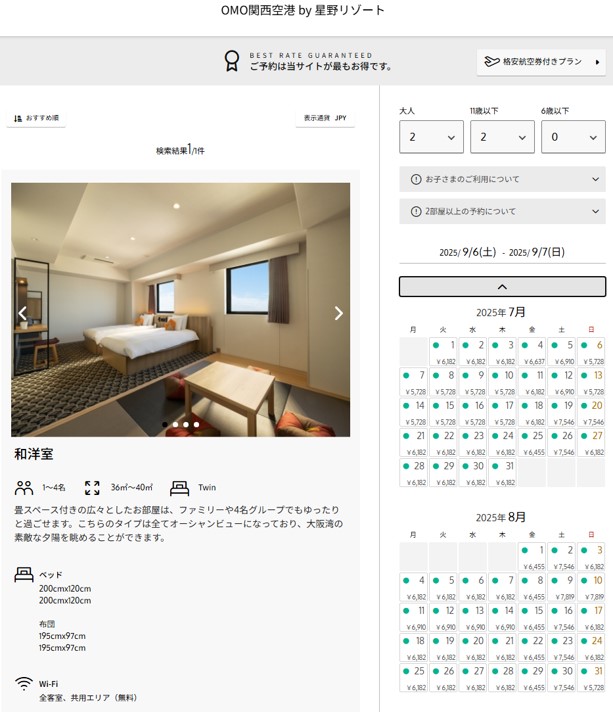613x712 pixels.
Task: Open the 11歳以下 children count dropdown
Action: click(x=501, y=137)
